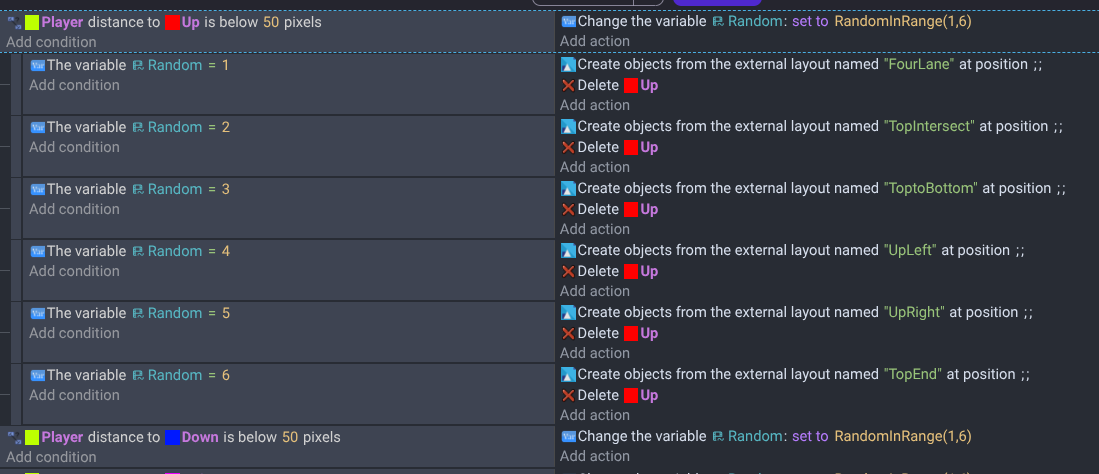The width and height of the screenshot is (1099, 474).
Task: Click the variable icon of the first Change the variable action
Action: (x=568, y=21)
